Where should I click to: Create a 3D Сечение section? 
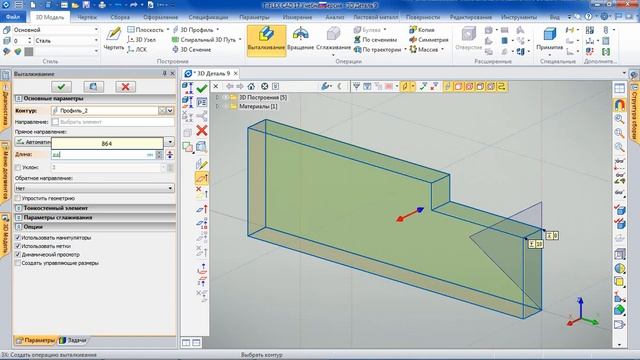click(x=191, y=49)
